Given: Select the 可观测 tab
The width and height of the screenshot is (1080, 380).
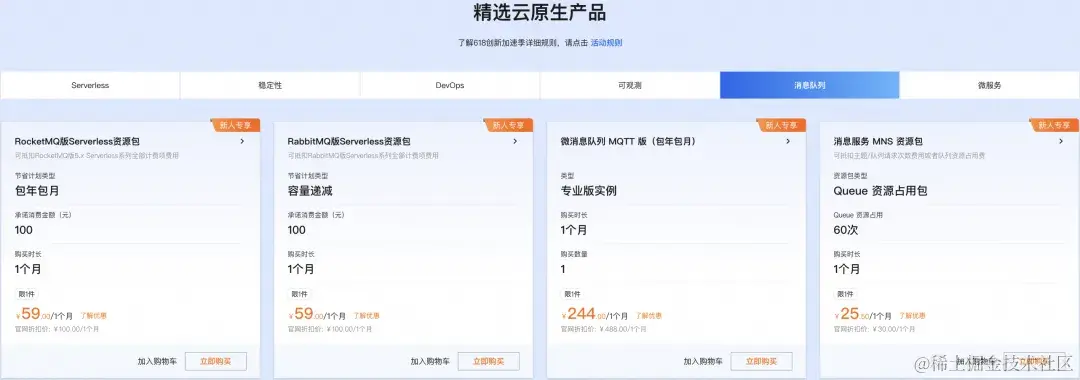Looking at the screenshot, I should tap(630, 85).
